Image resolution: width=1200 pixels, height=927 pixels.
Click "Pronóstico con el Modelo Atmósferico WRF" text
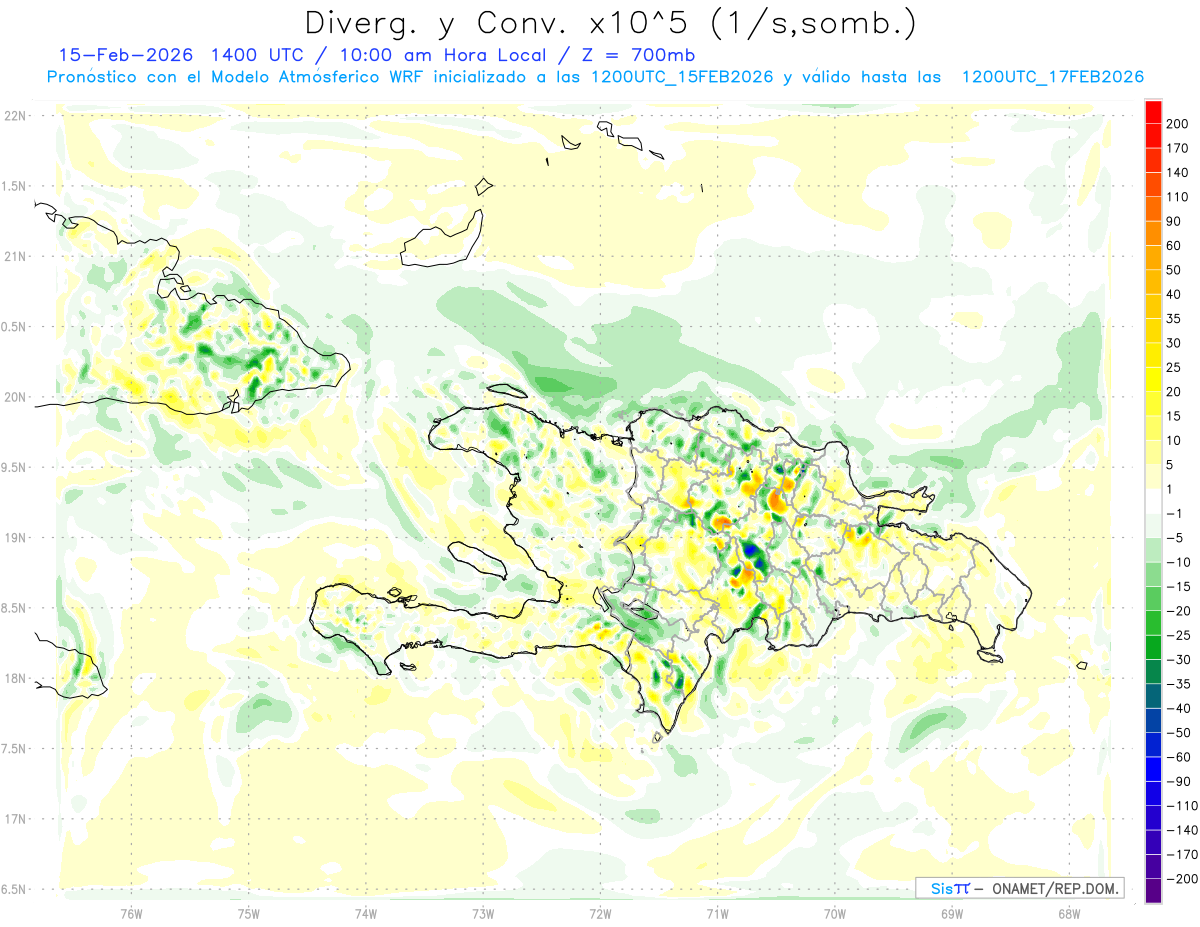[x=237, y=77]
